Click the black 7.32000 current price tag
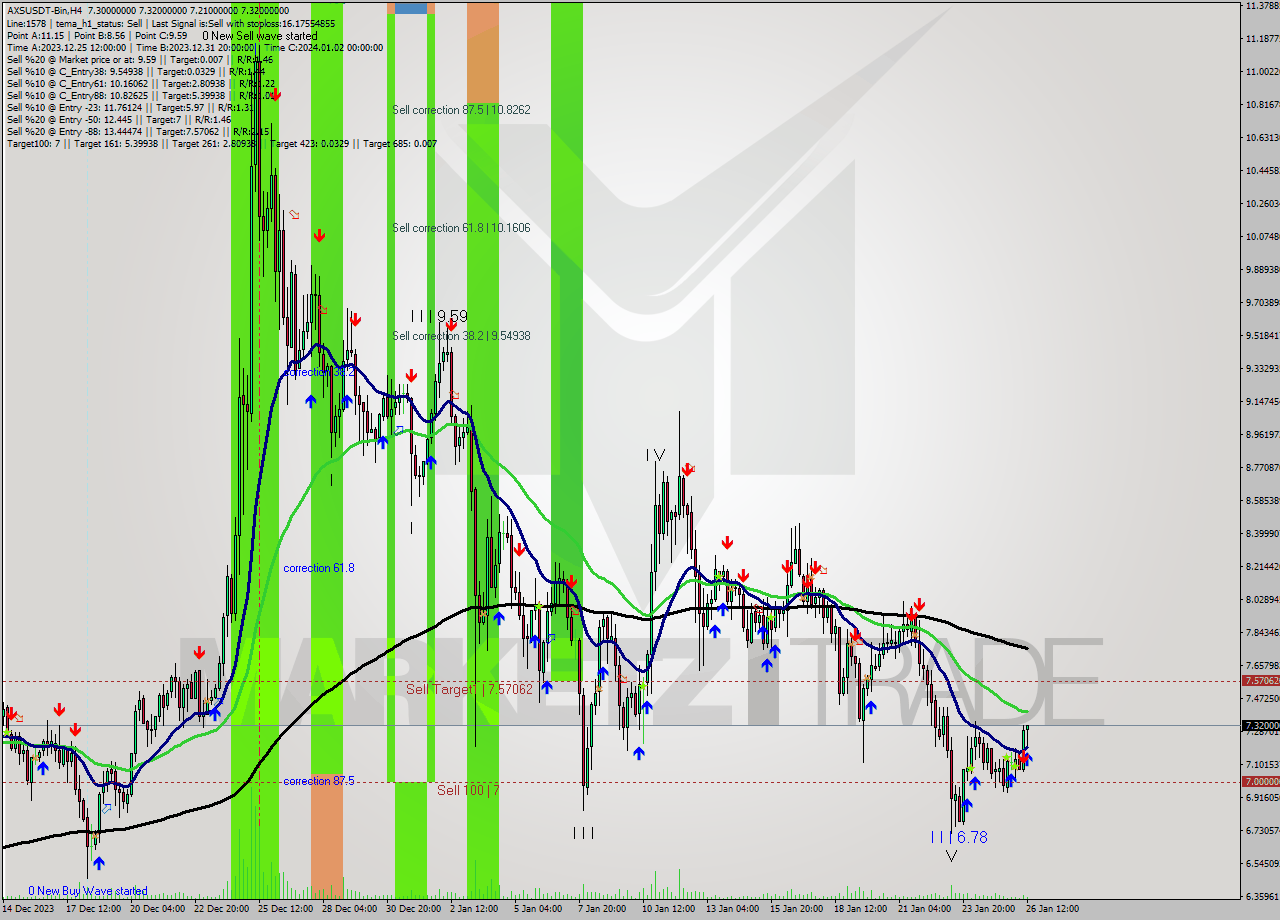This screenshot has height=920, width=1280. click(x=1258, y=726)
